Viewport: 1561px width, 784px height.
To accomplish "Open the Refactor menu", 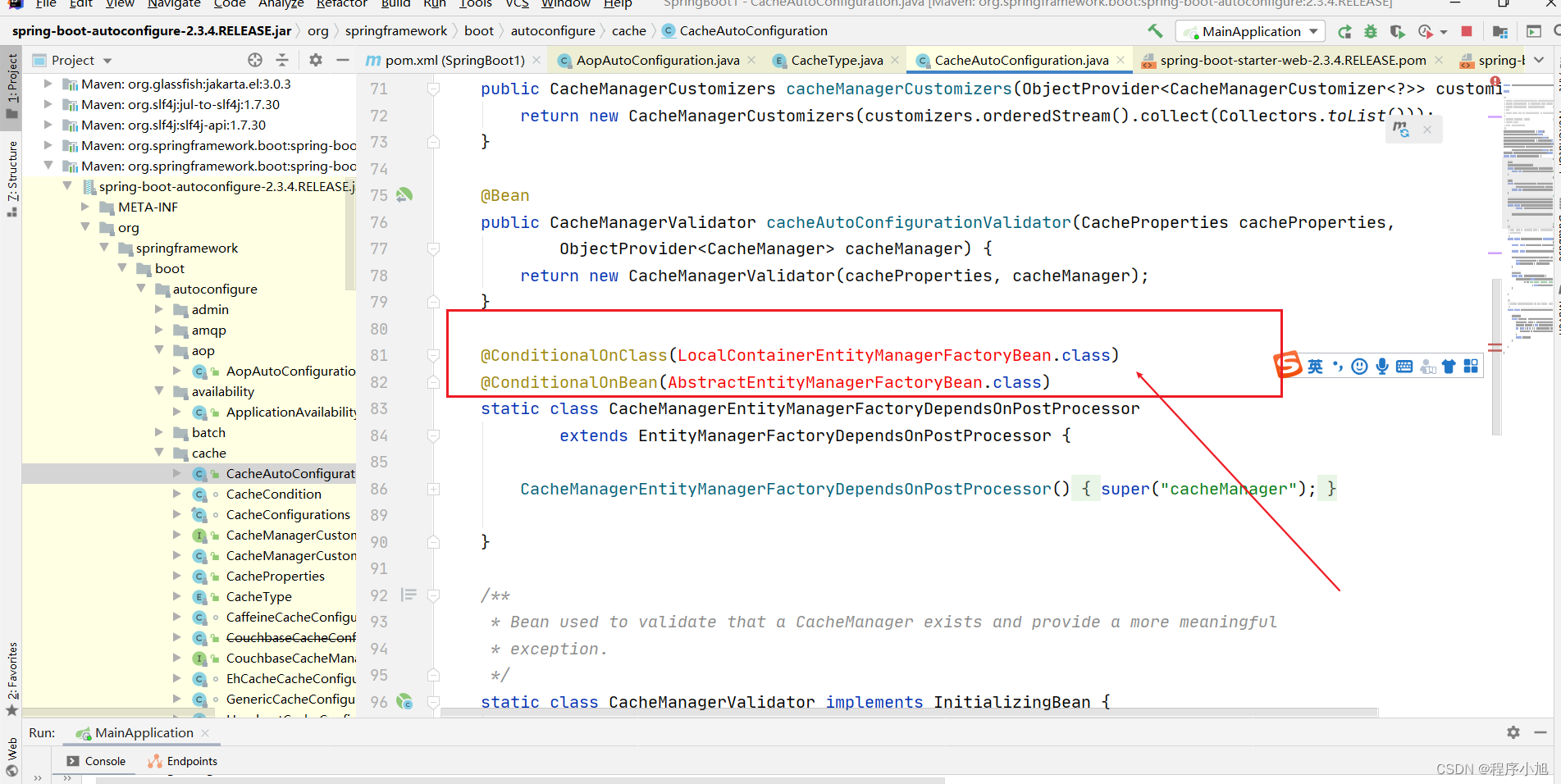I will point(341,4).
